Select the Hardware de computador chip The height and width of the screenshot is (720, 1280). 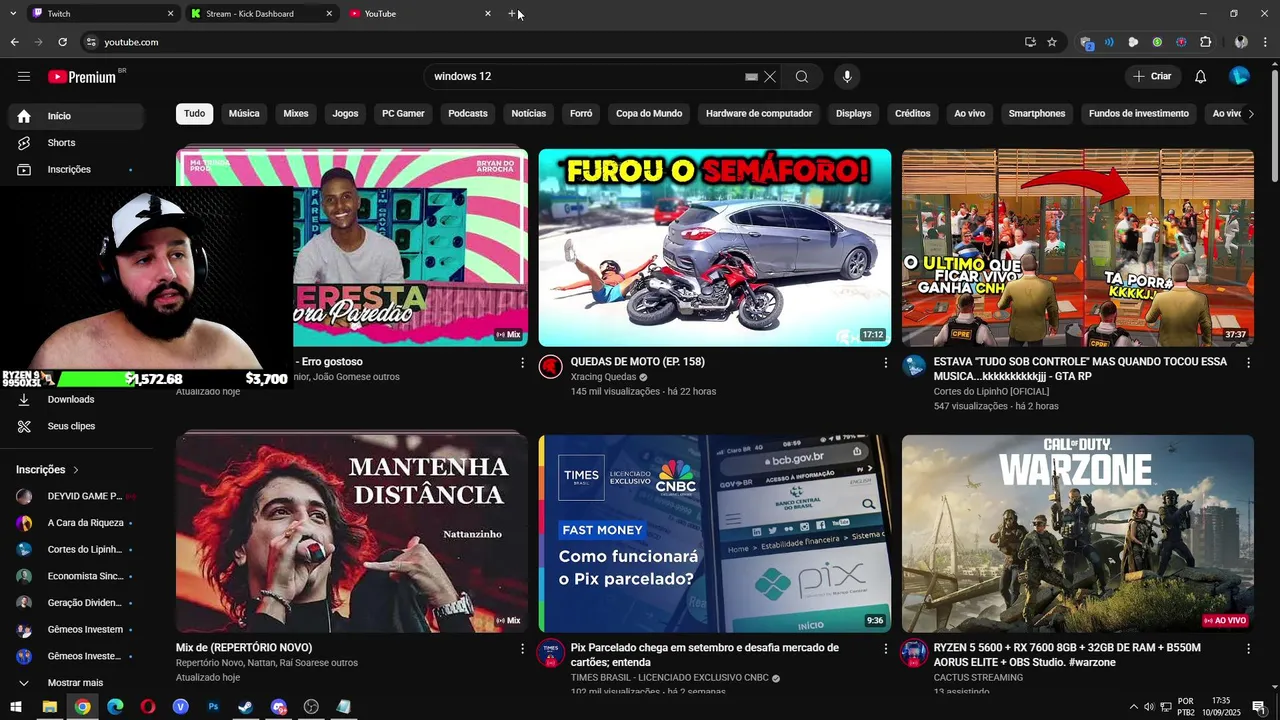click(x=759, y=114)
